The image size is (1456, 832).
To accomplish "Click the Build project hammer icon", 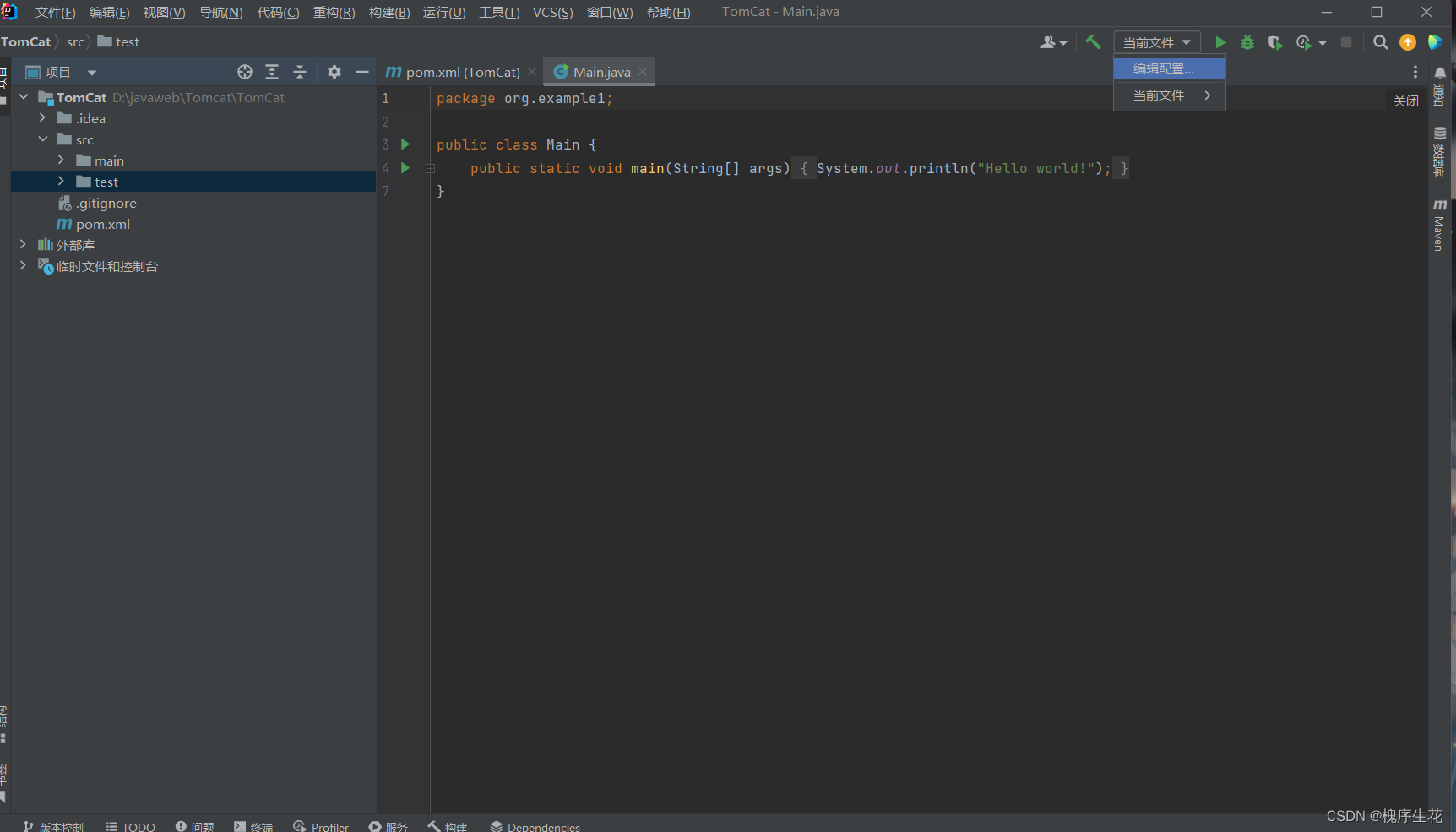I will (x=1093, y=41).
